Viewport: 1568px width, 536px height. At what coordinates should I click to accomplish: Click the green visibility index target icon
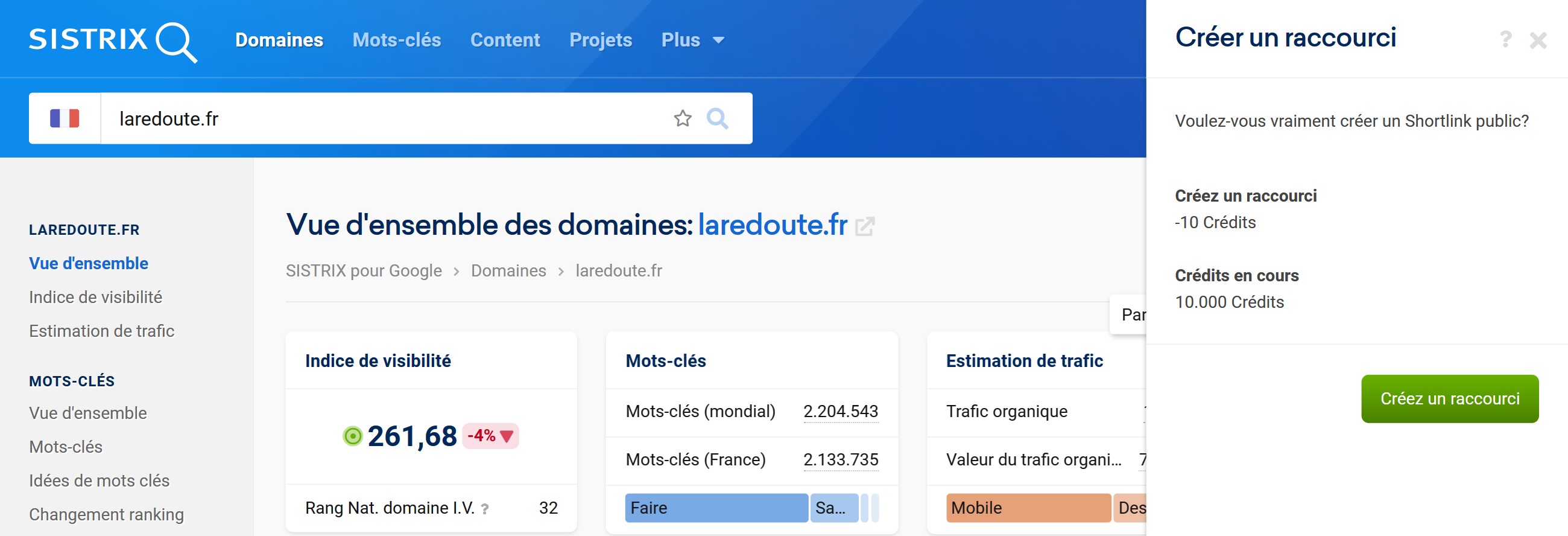coord(352,436)
